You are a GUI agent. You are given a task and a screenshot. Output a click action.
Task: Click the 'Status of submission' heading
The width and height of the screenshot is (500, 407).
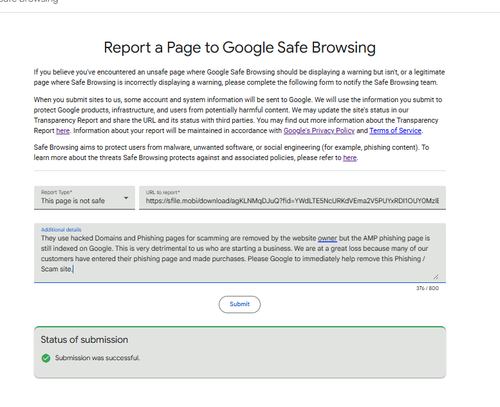click(x=84, y=340)
